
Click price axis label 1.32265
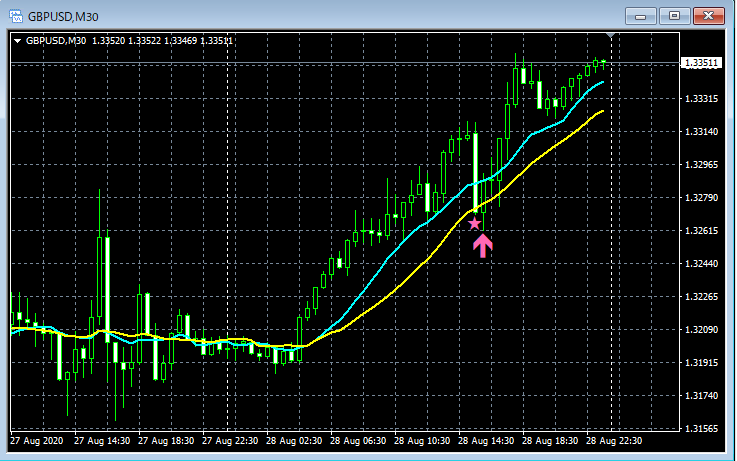[701, 297]
